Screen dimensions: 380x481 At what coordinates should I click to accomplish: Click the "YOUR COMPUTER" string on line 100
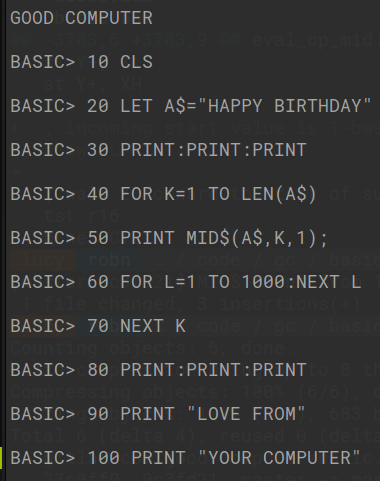pyautogui.click(x=279, y=457)
